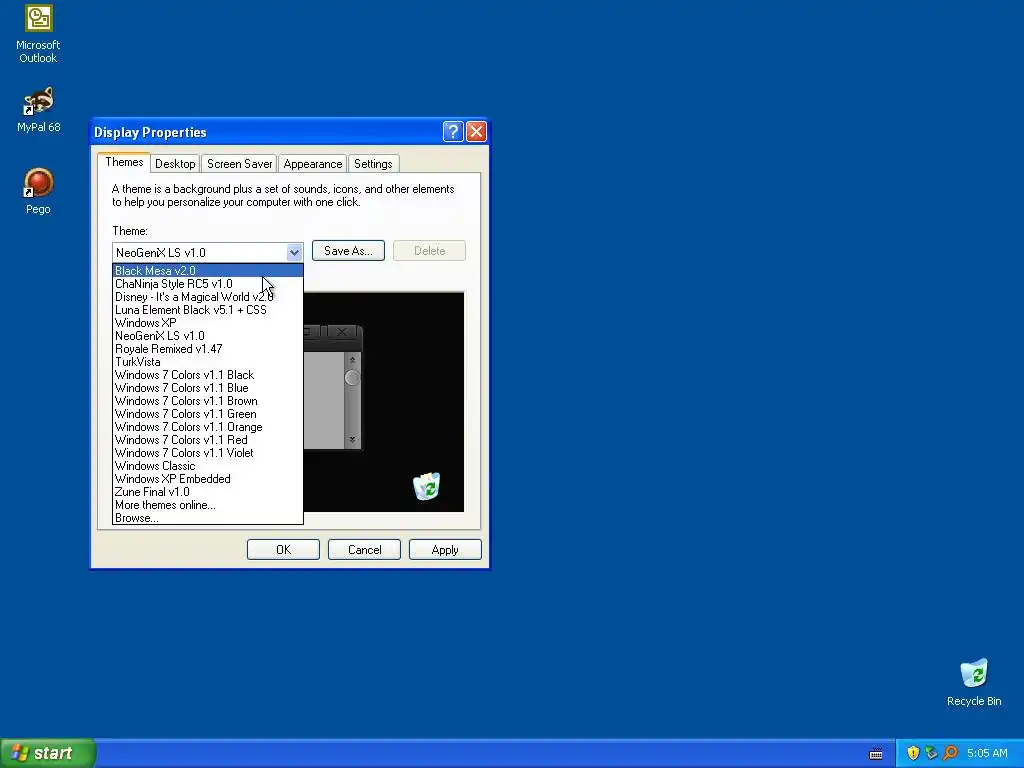Choose Windows 7 Colors v1.1 Green
The width and height of the screenshot is (1024, 768).
coord(208,414)
